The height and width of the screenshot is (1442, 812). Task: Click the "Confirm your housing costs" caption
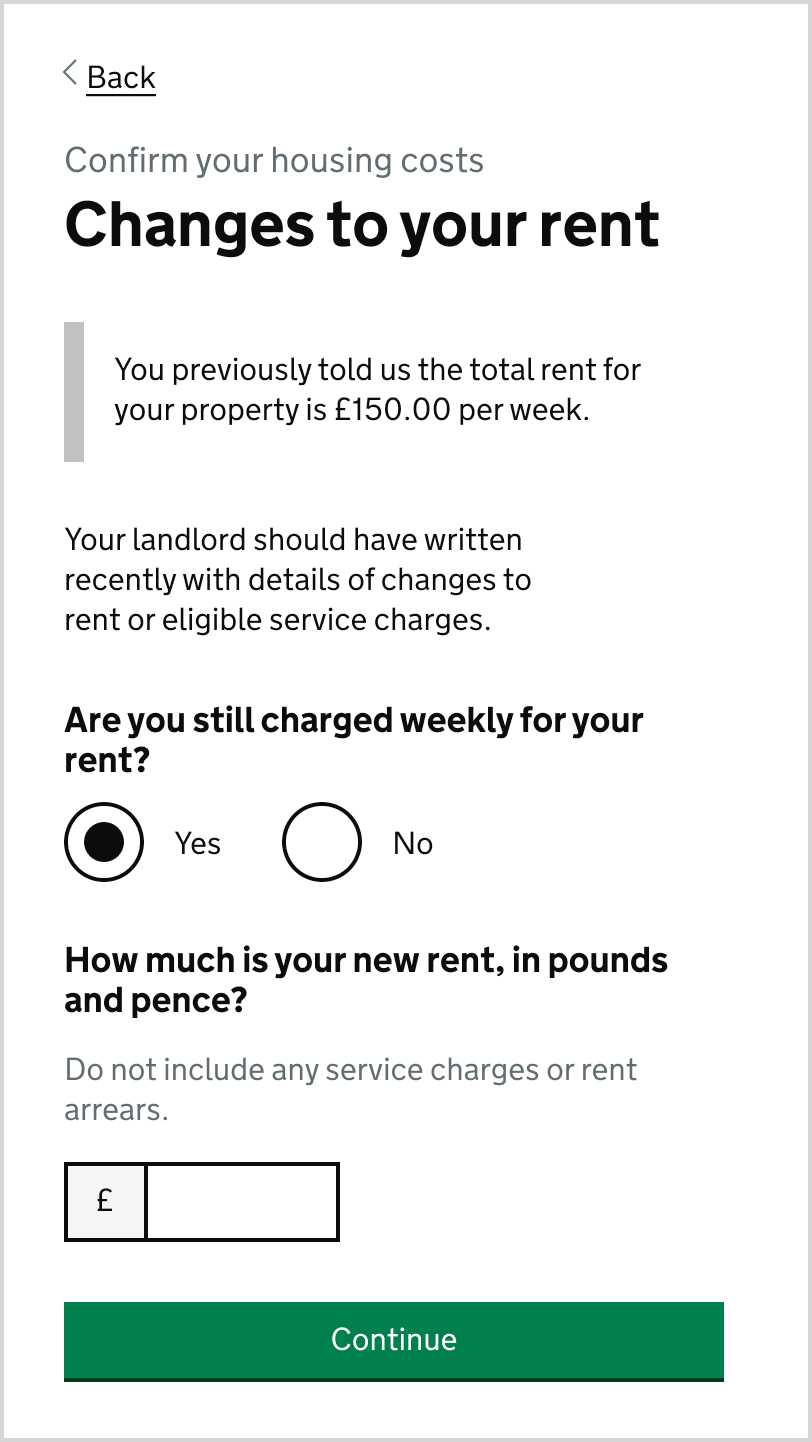[x=274, y=160]
